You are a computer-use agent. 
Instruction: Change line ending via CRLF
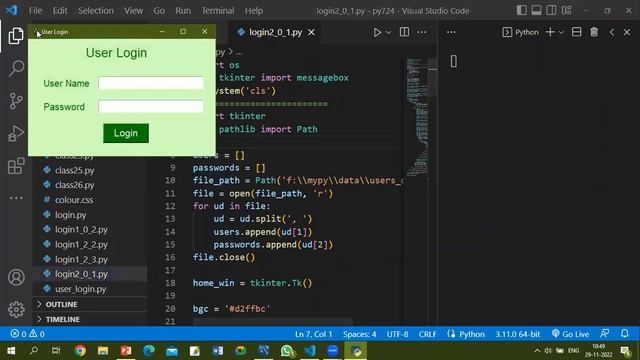pos(427,334)
